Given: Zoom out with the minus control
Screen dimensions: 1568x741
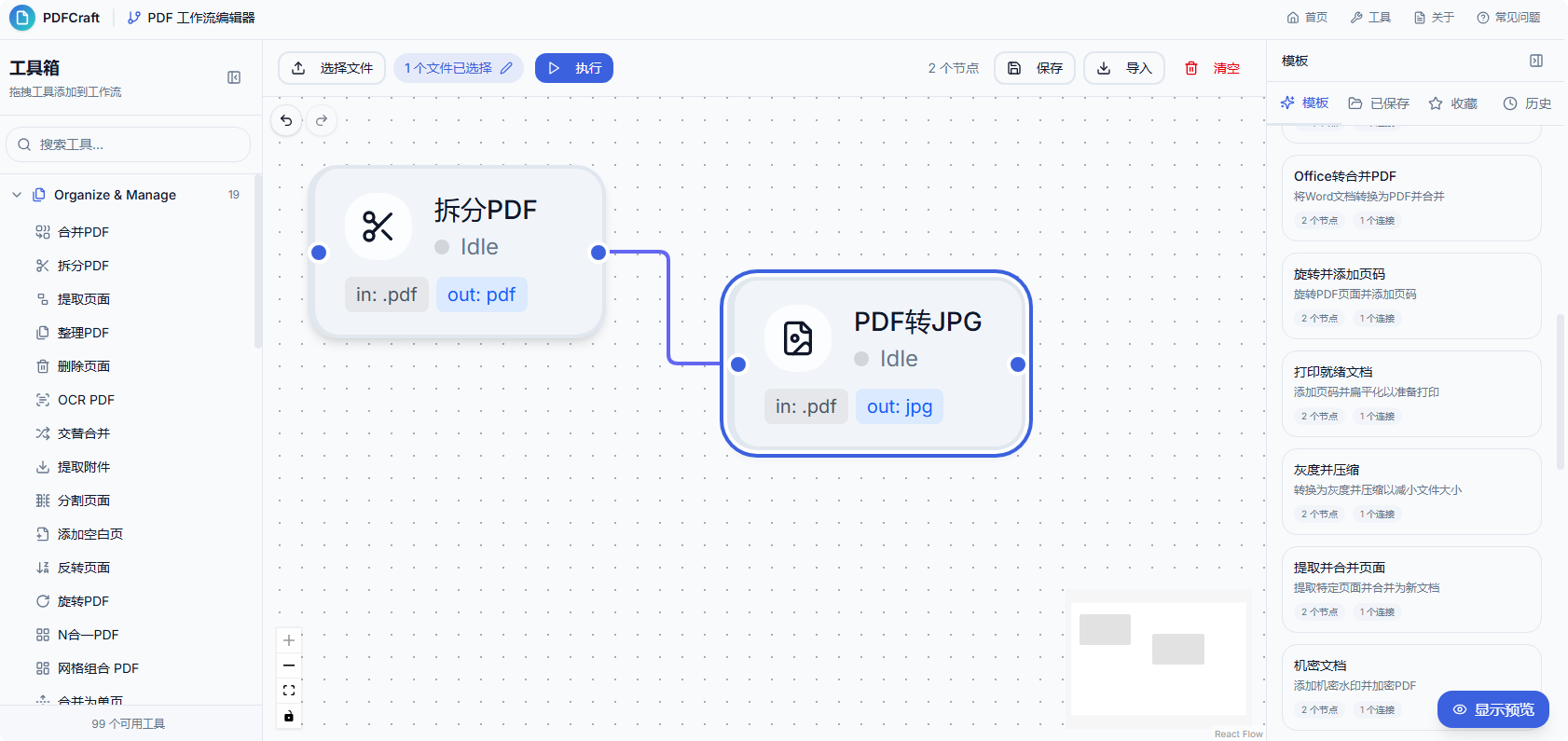Looking at the screenshot, I should [289, 666].
